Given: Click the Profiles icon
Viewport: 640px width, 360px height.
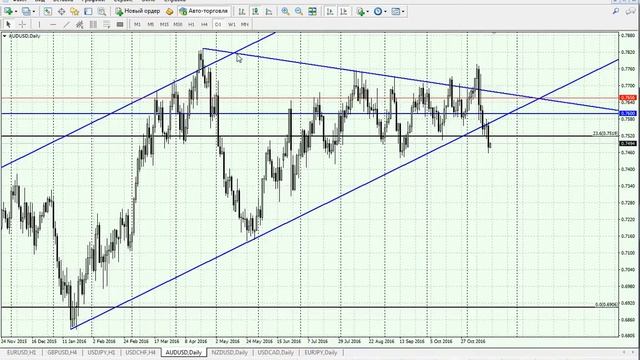Looking at the screenshot, I should coord(26,11).
